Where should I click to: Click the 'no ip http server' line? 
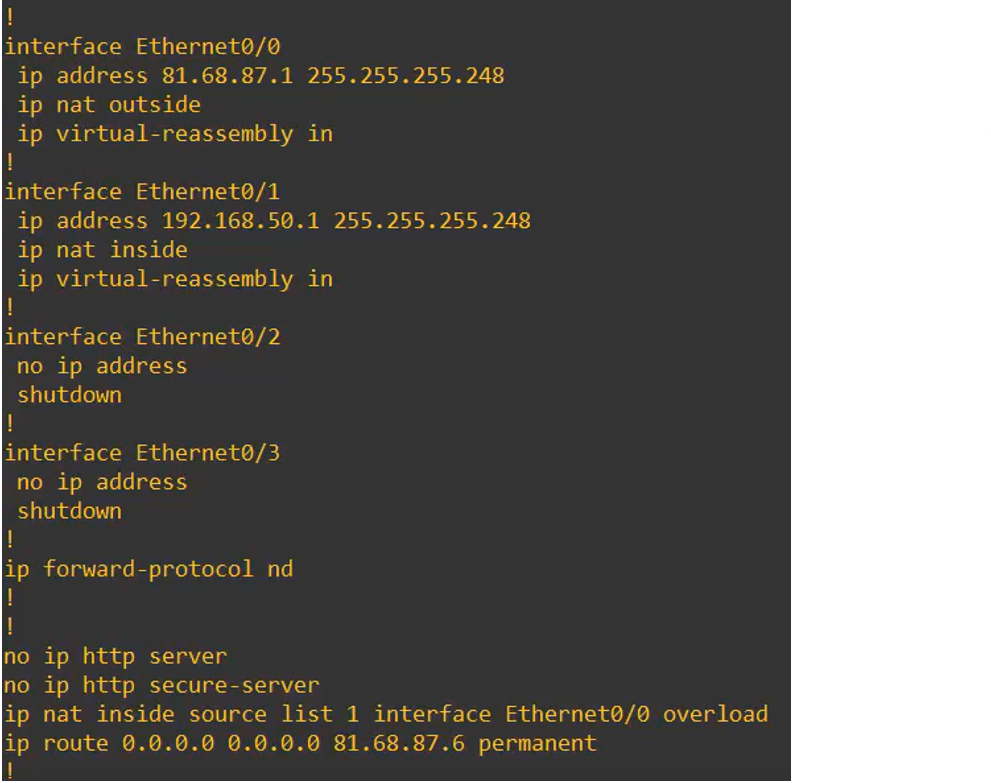click(x=115, y=656)
